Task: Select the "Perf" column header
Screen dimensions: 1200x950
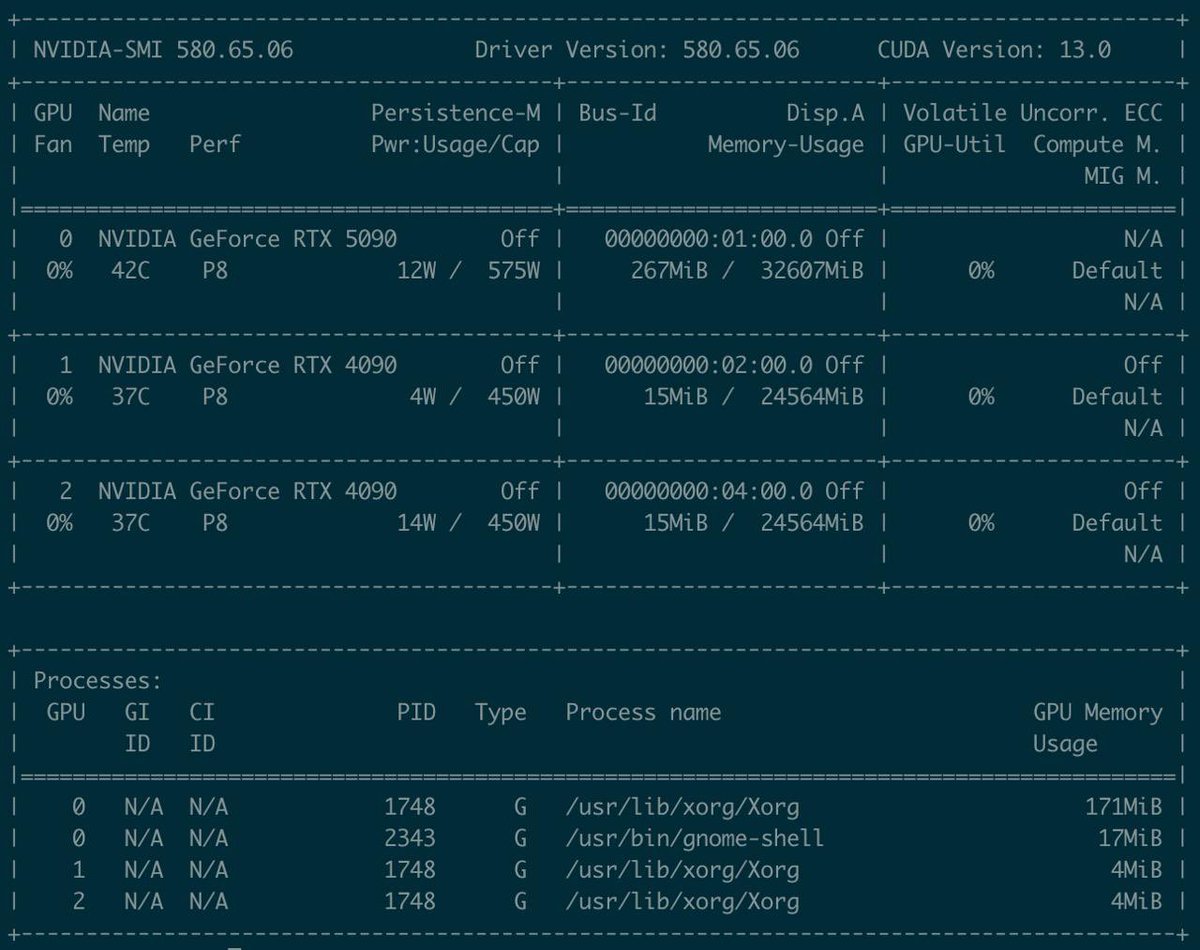Action: (215, 145)
